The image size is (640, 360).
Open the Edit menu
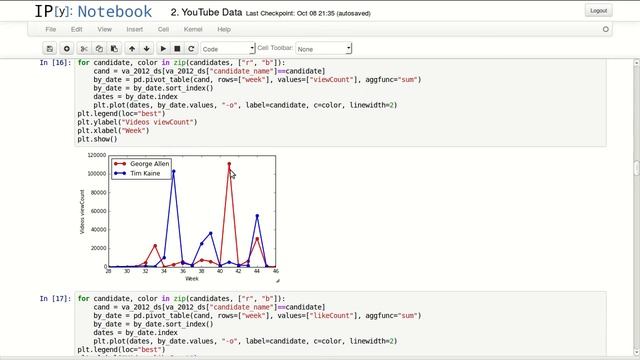click(x=76, y=29)
